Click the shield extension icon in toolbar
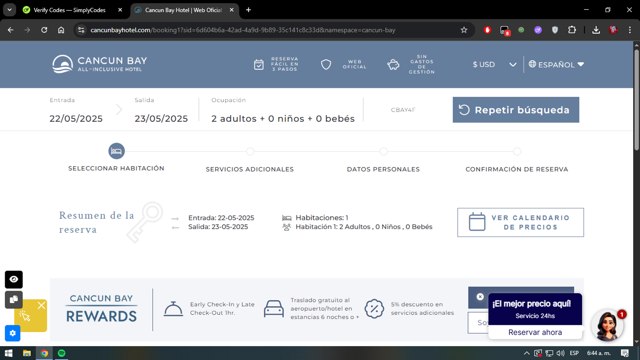 coord(555,30)
